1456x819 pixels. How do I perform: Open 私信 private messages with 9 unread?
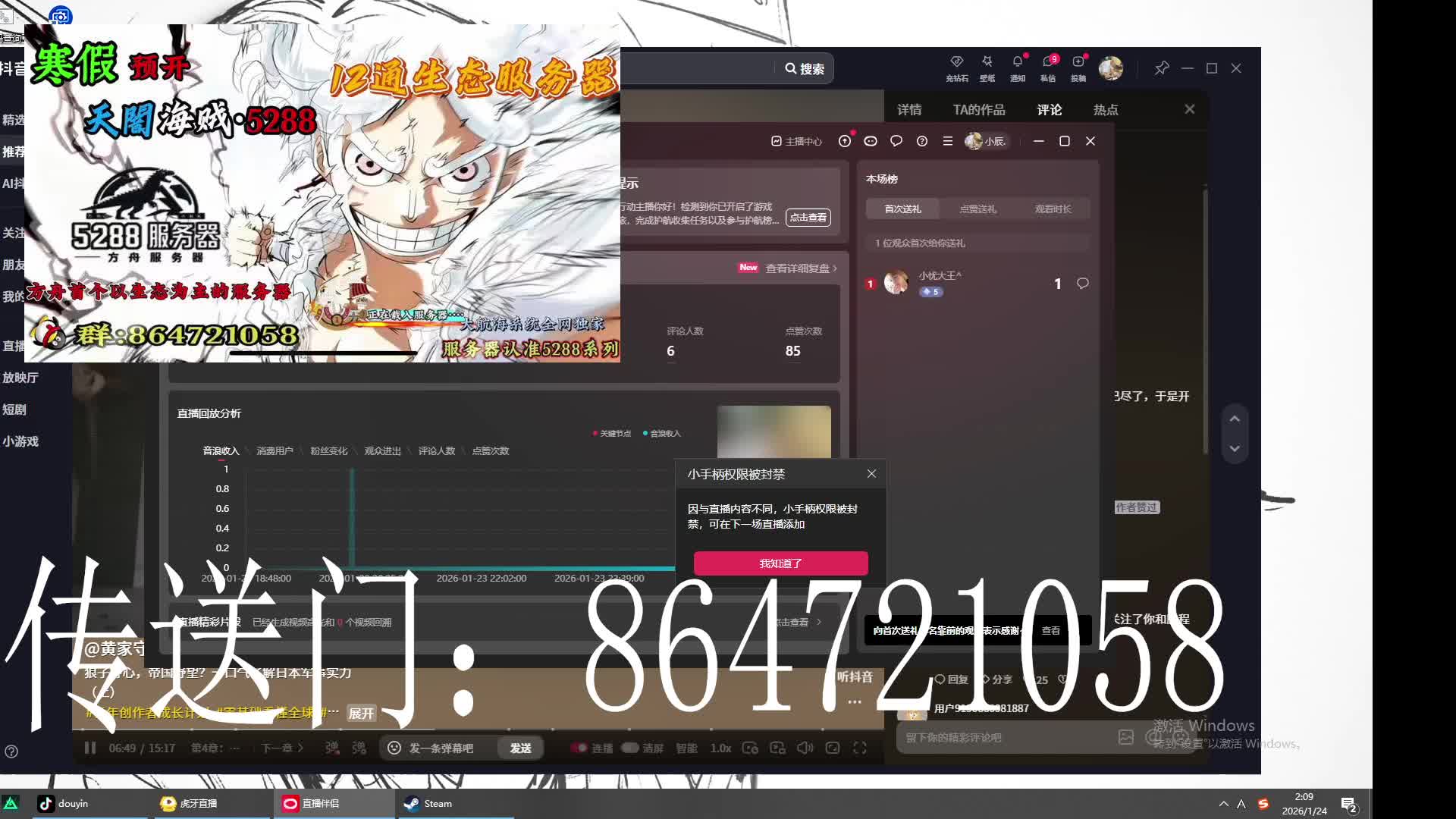pyautogui.click(x=1047, y=68)
